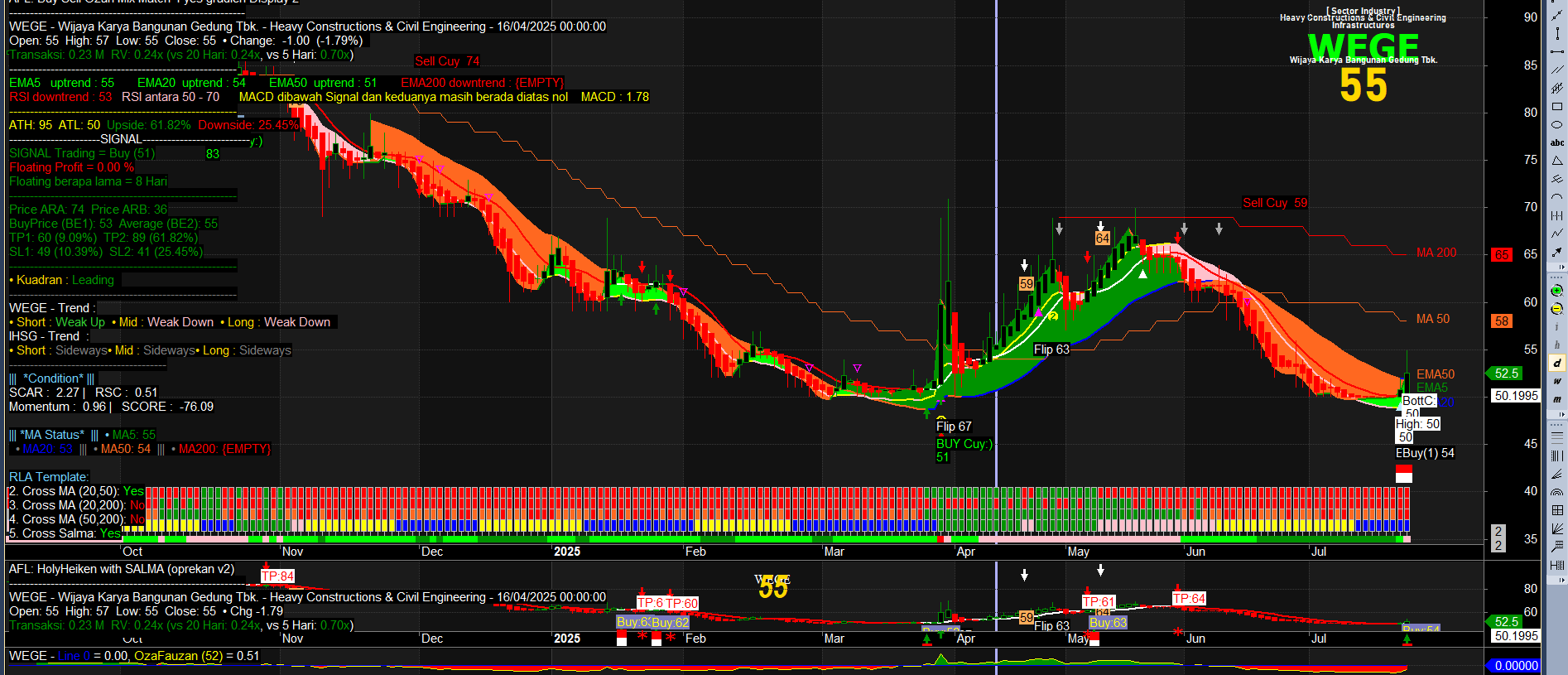Toggle the 'i' intraday interval button
Viewport: 1568px width, 675px height.
pos(1557,327)
